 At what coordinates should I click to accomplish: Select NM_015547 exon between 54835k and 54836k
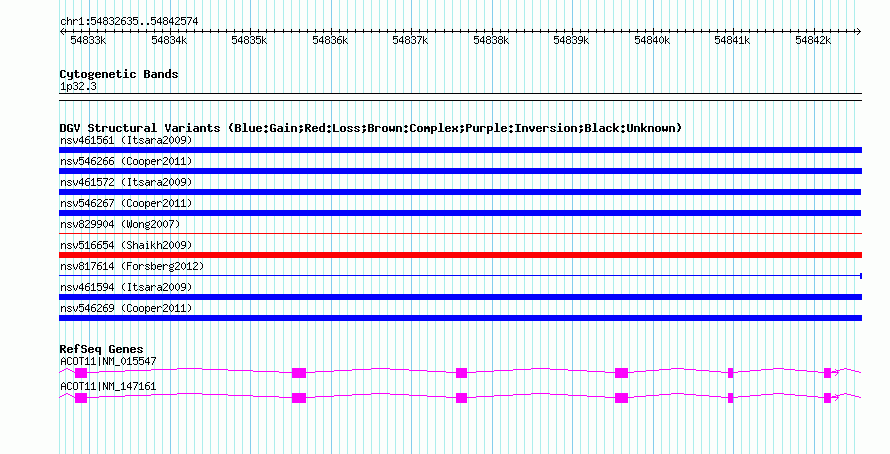tap(299, 373)
